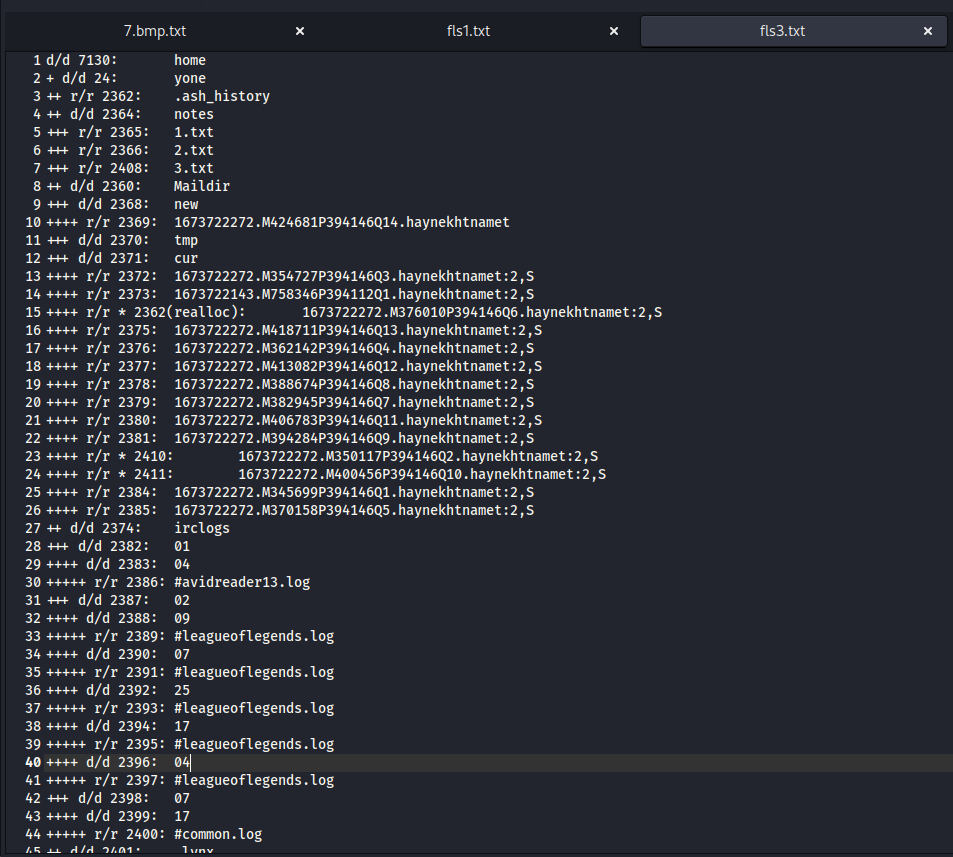Screen dimensions: 953x857
Task: Close the fls3.txt tab
Action: tap(928, 31)
